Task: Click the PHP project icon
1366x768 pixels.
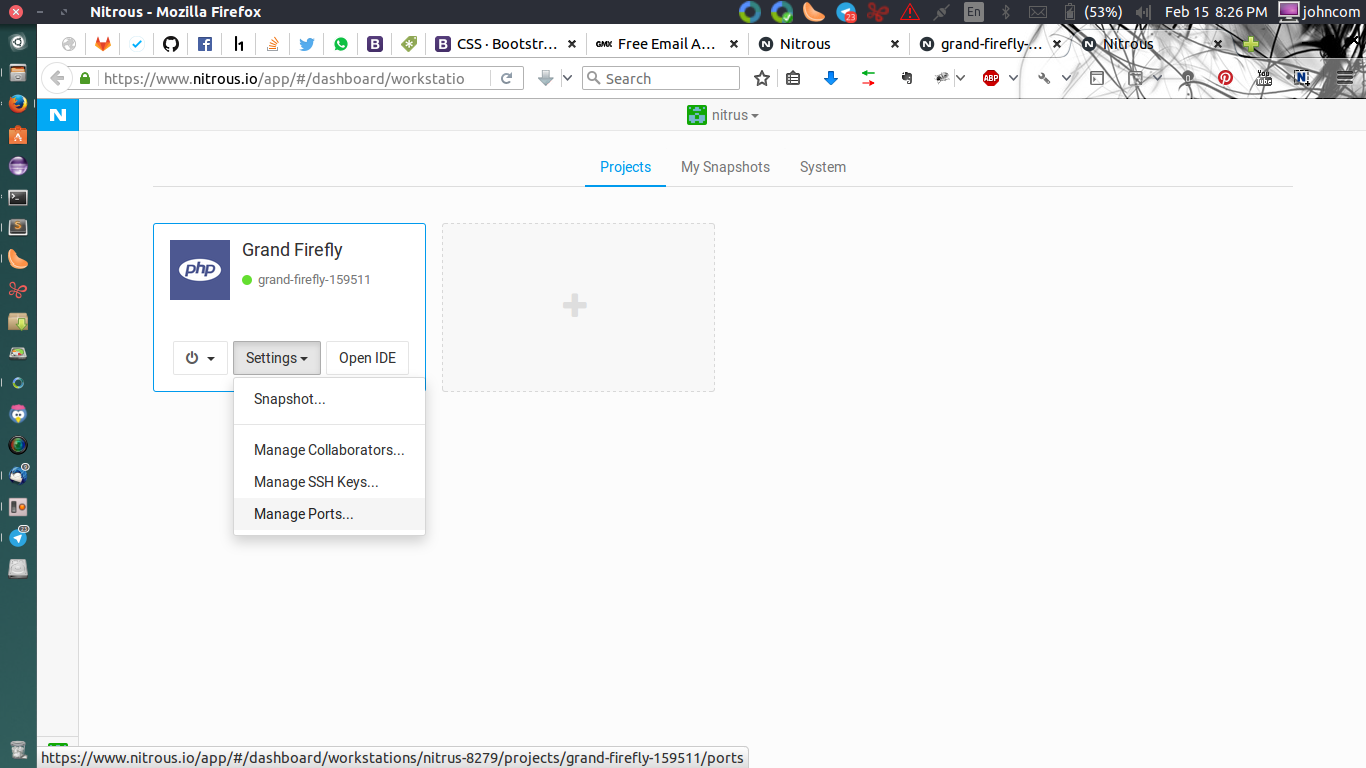Action: pos(200,269)
